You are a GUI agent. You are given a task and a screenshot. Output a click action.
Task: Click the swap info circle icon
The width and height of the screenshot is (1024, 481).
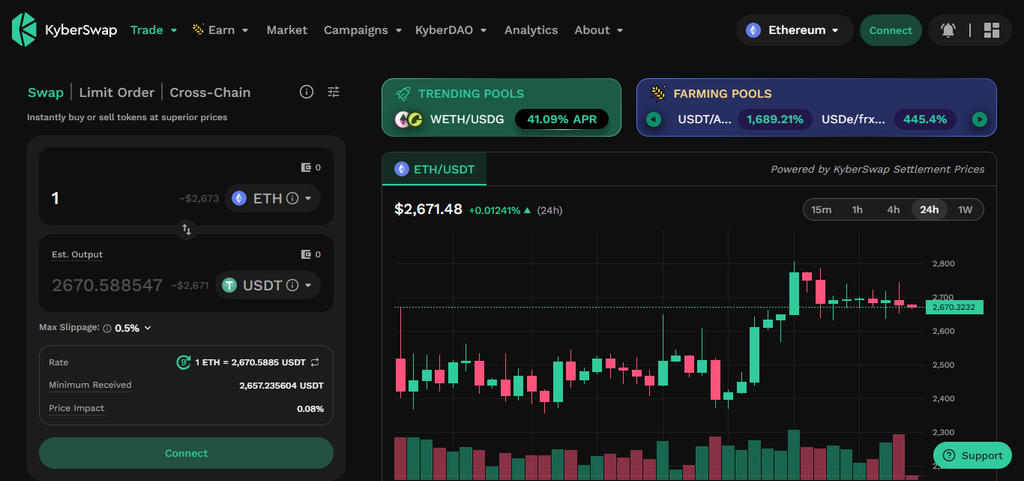306,92
